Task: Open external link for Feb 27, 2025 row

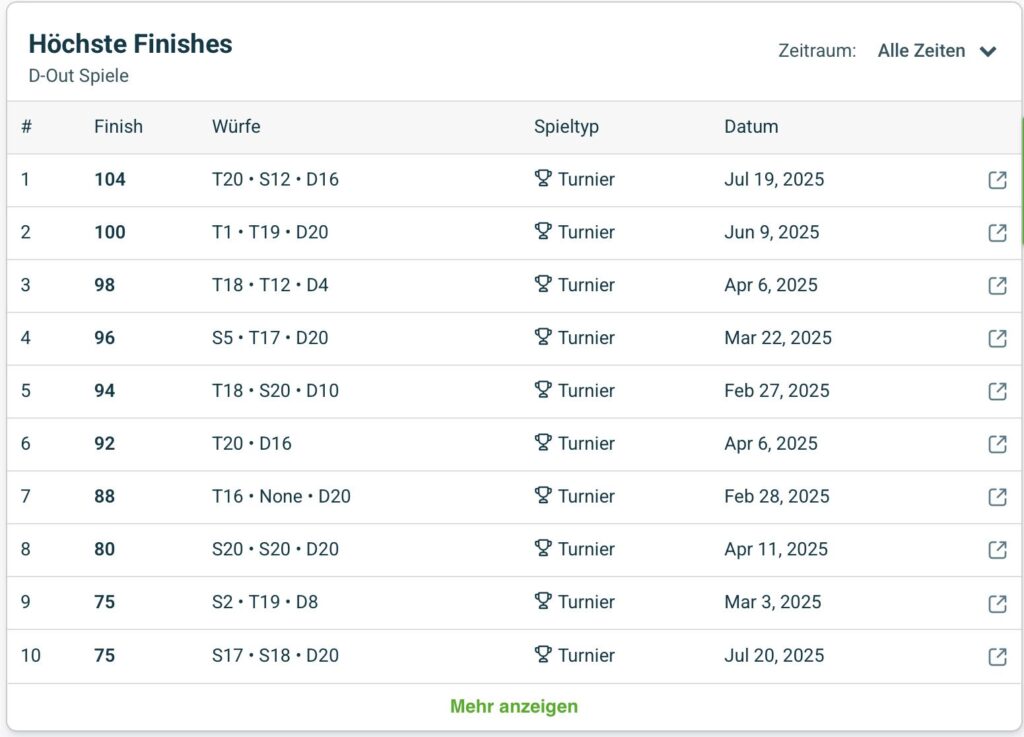Action: pos(997,391)
